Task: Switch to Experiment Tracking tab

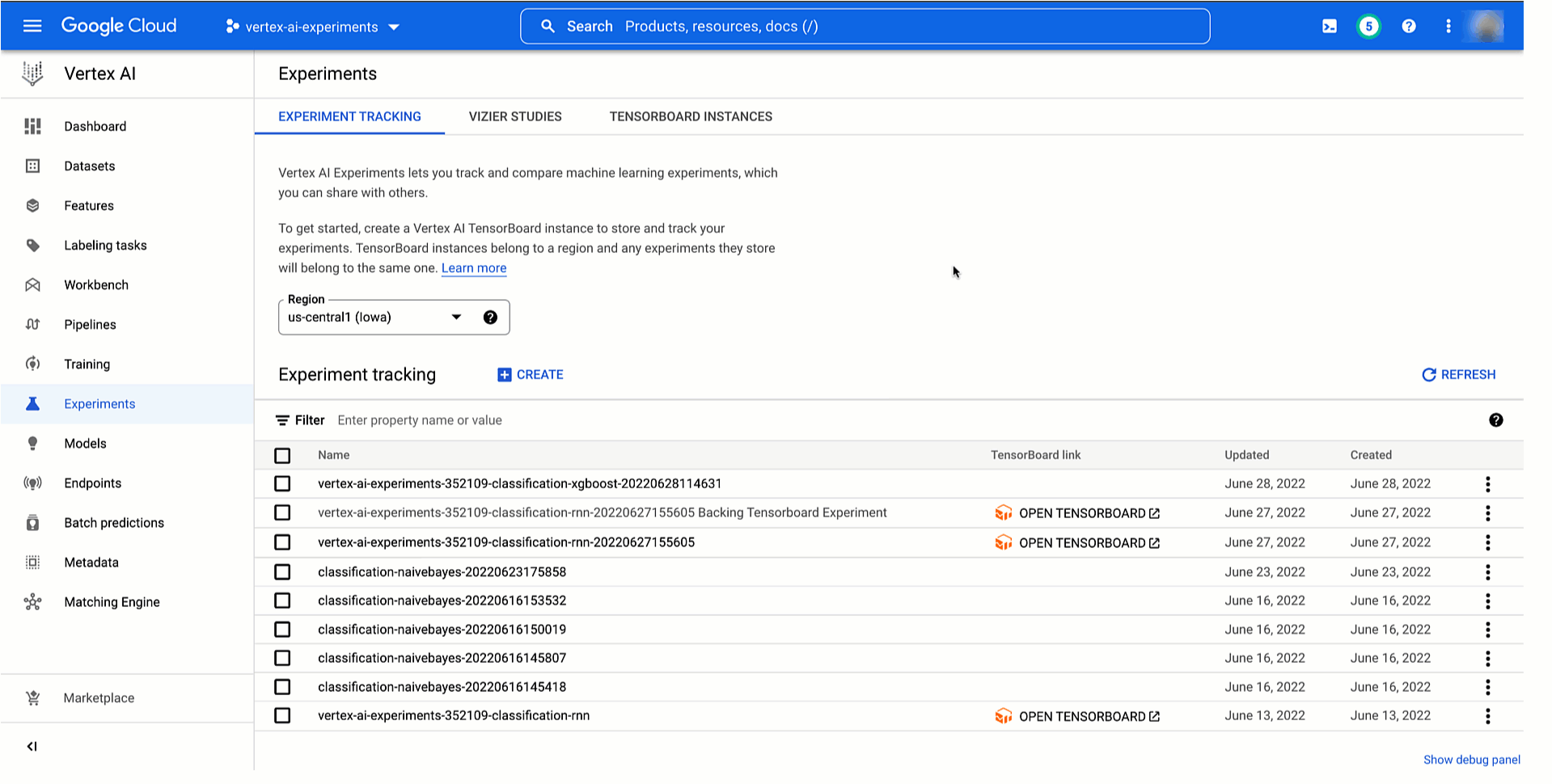Action: [349, 116]
